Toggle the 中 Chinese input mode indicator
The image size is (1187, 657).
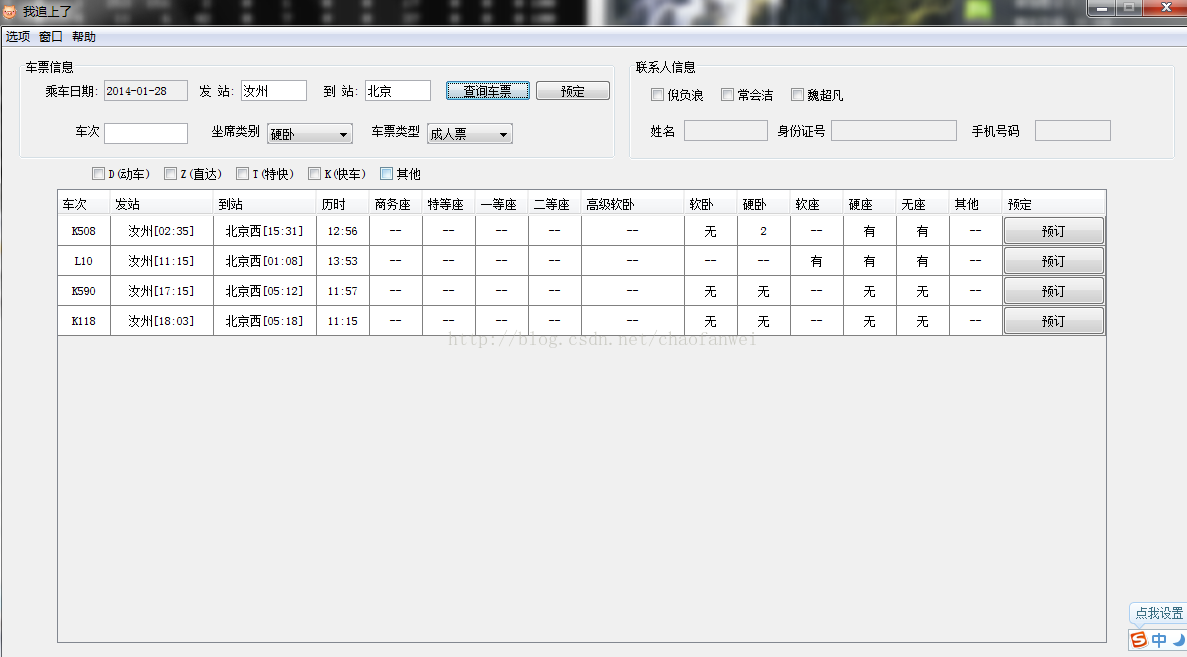(1159, 640)
